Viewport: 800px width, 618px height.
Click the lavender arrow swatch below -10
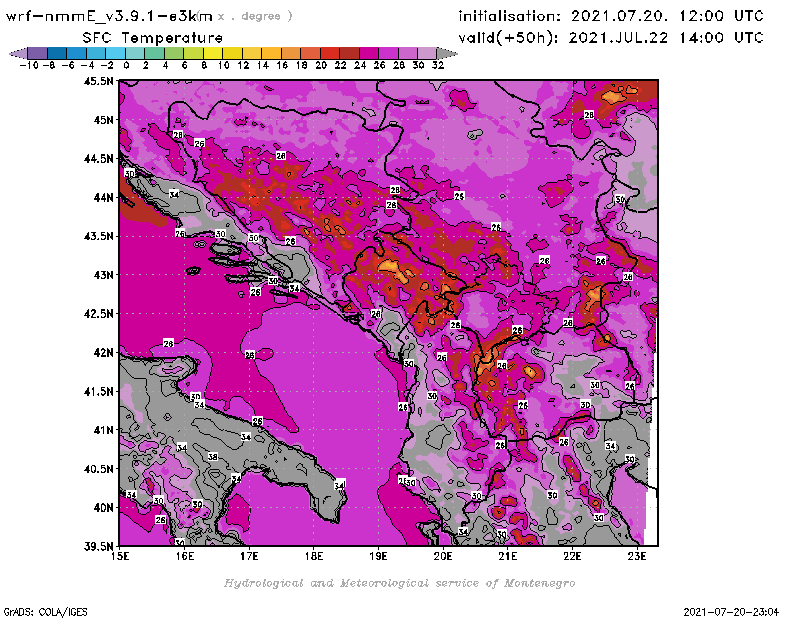tap(18, 53)
